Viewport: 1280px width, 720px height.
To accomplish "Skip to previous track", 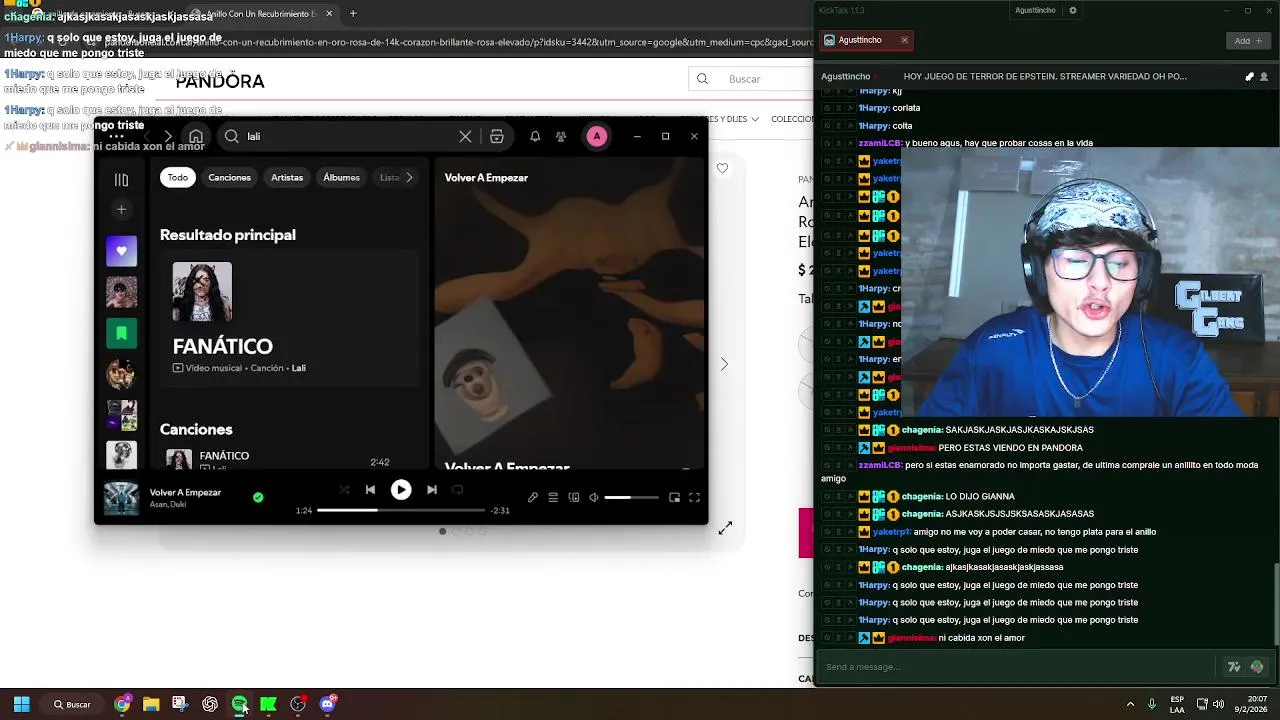I will 370,490.
